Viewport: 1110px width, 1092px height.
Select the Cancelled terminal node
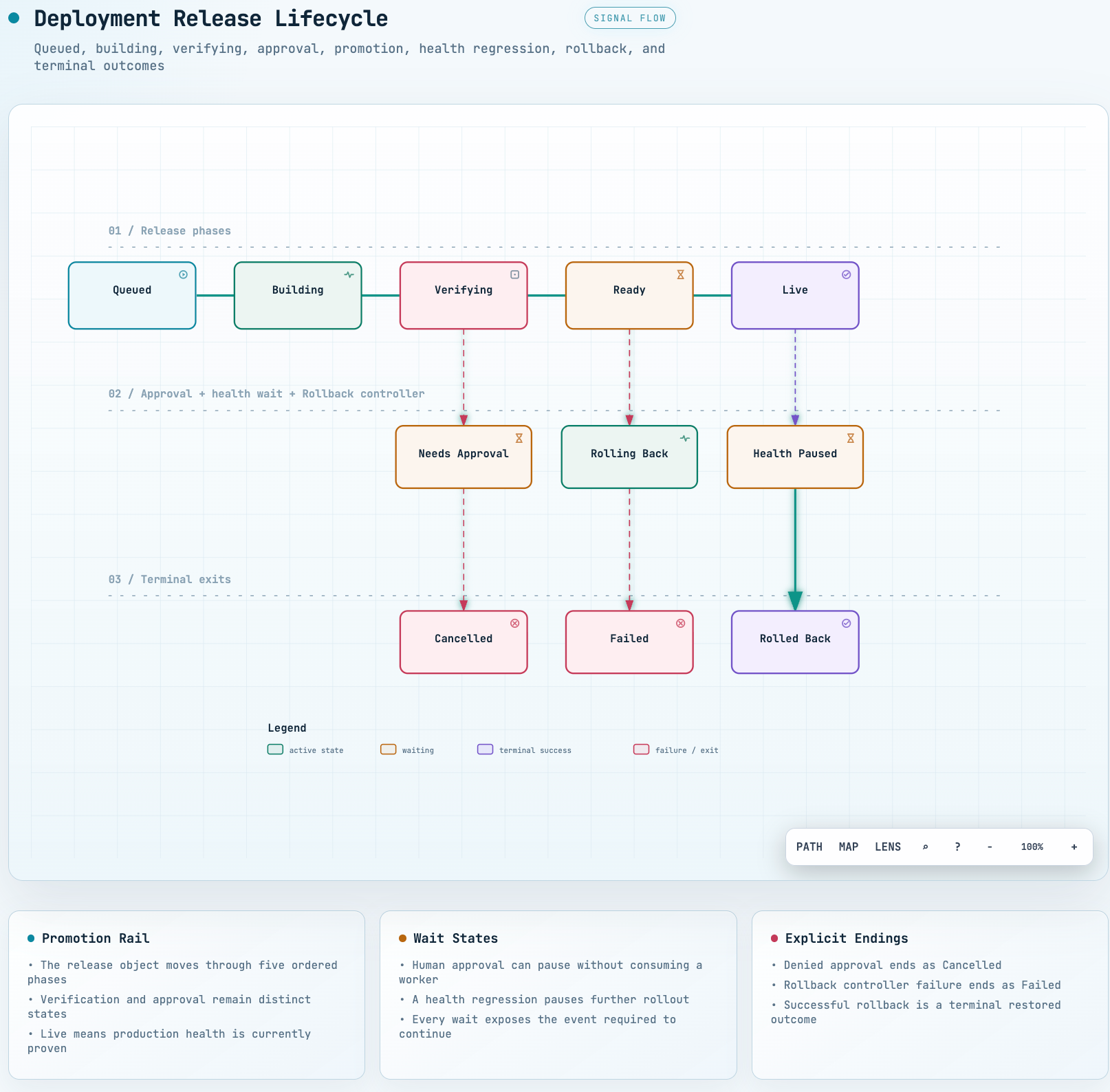(x=464, y=642)
